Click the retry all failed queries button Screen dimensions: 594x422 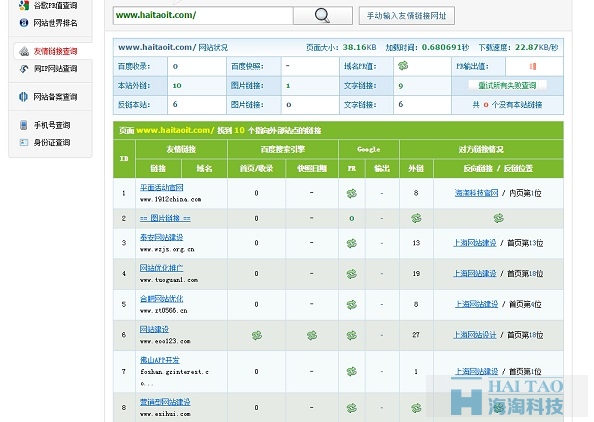click(x=507, y=86)
